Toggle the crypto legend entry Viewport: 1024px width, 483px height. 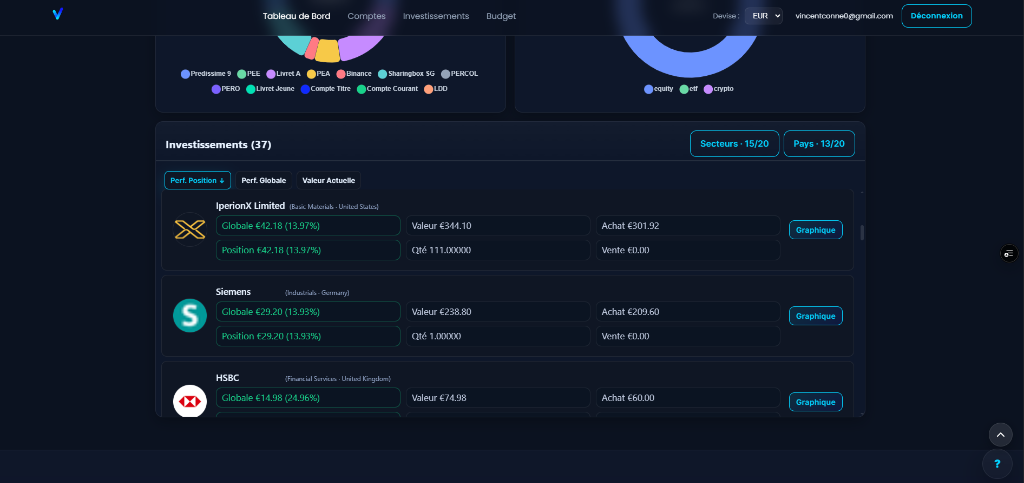tap(719, 89)
